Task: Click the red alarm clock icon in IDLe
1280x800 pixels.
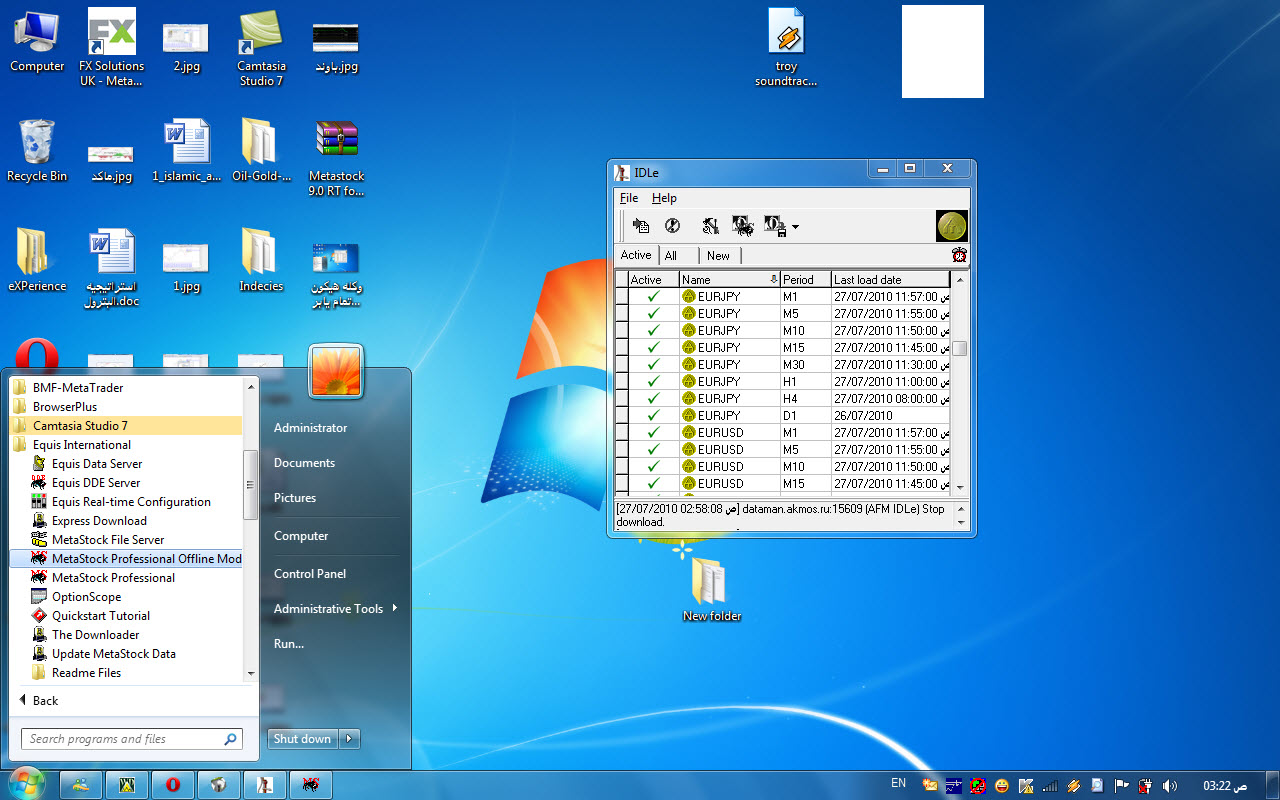Action: [x=959, y=255]
